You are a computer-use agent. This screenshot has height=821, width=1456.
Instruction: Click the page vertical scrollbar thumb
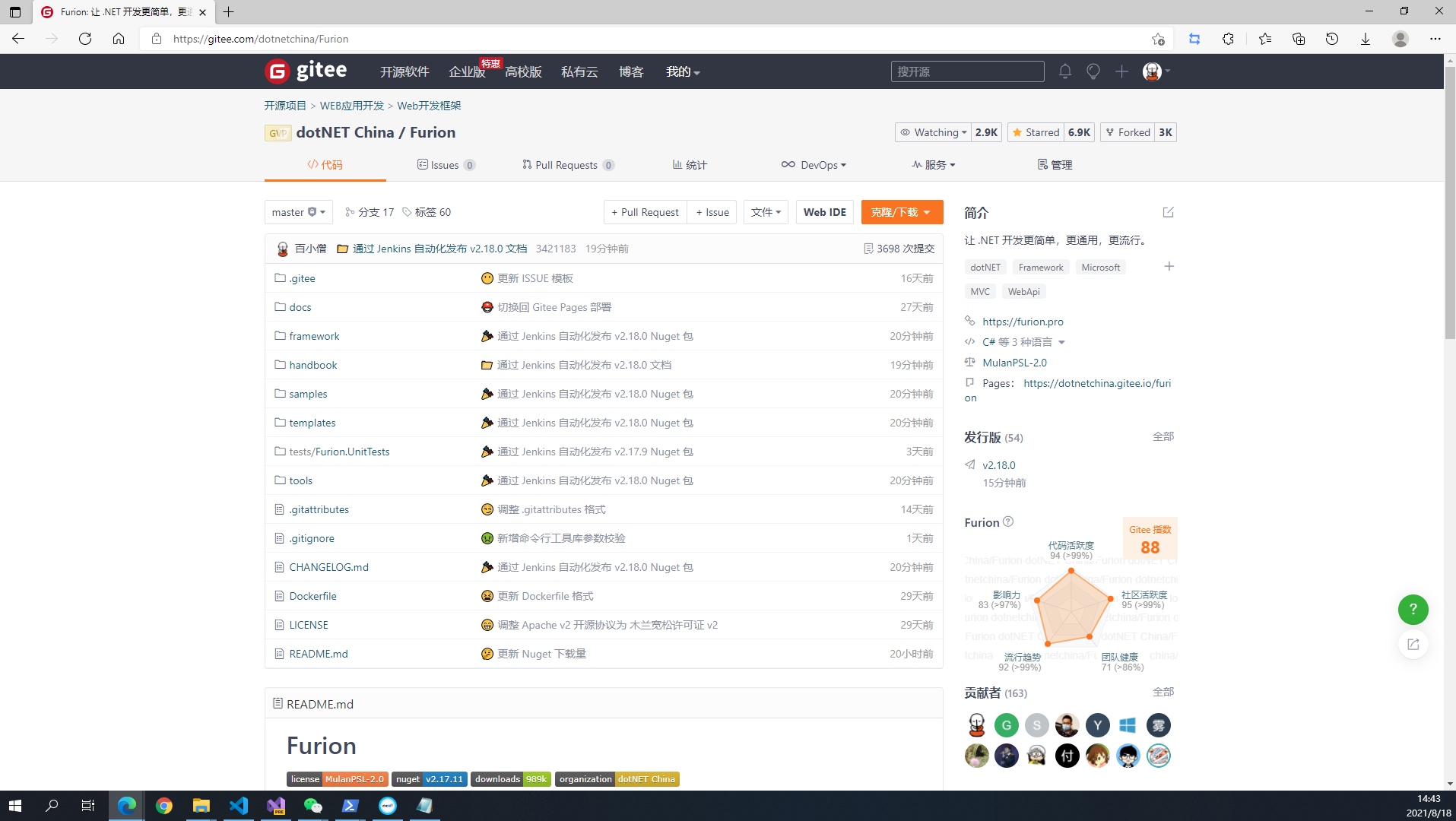[1449, 203]
